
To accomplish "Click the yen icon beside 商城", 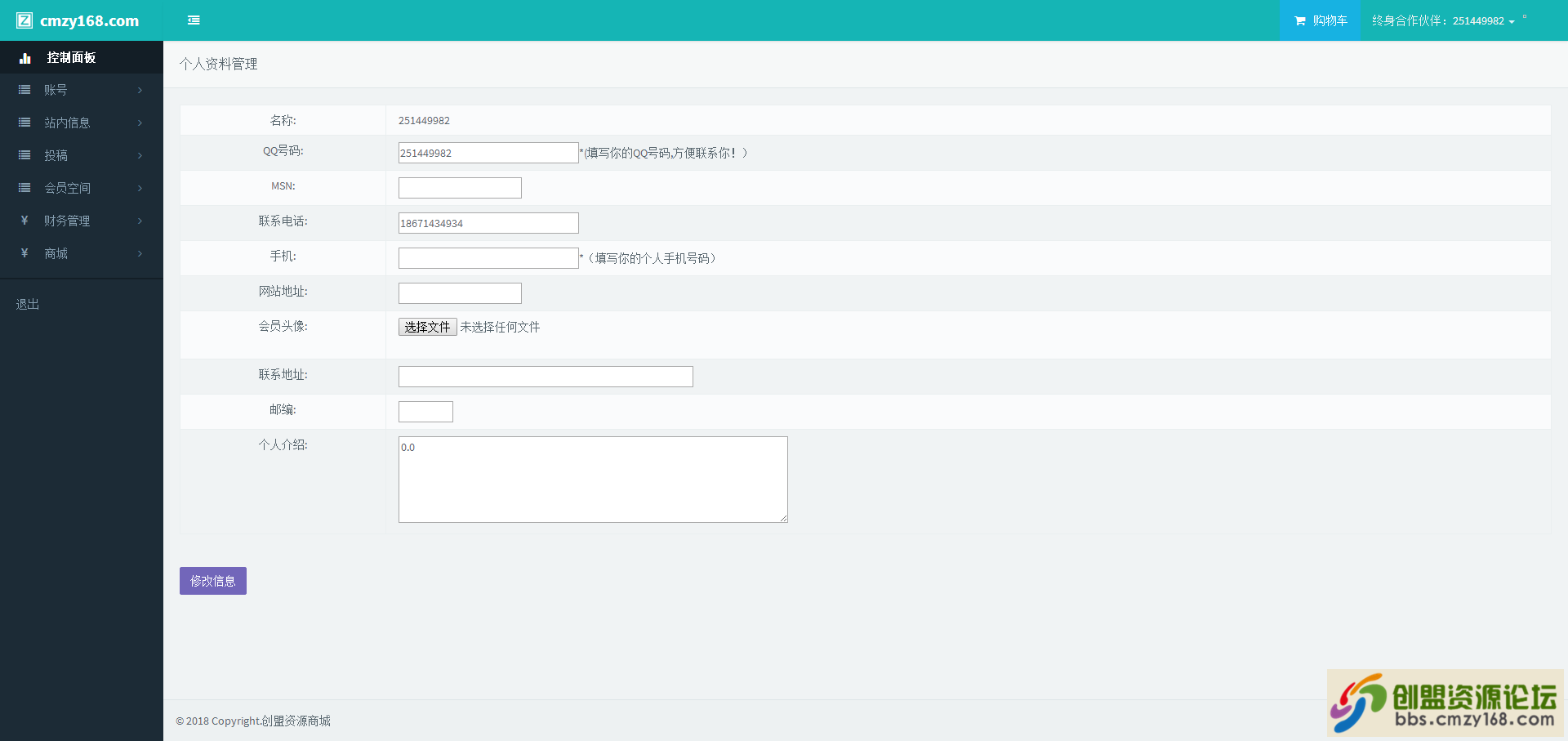I will [24, 253].
